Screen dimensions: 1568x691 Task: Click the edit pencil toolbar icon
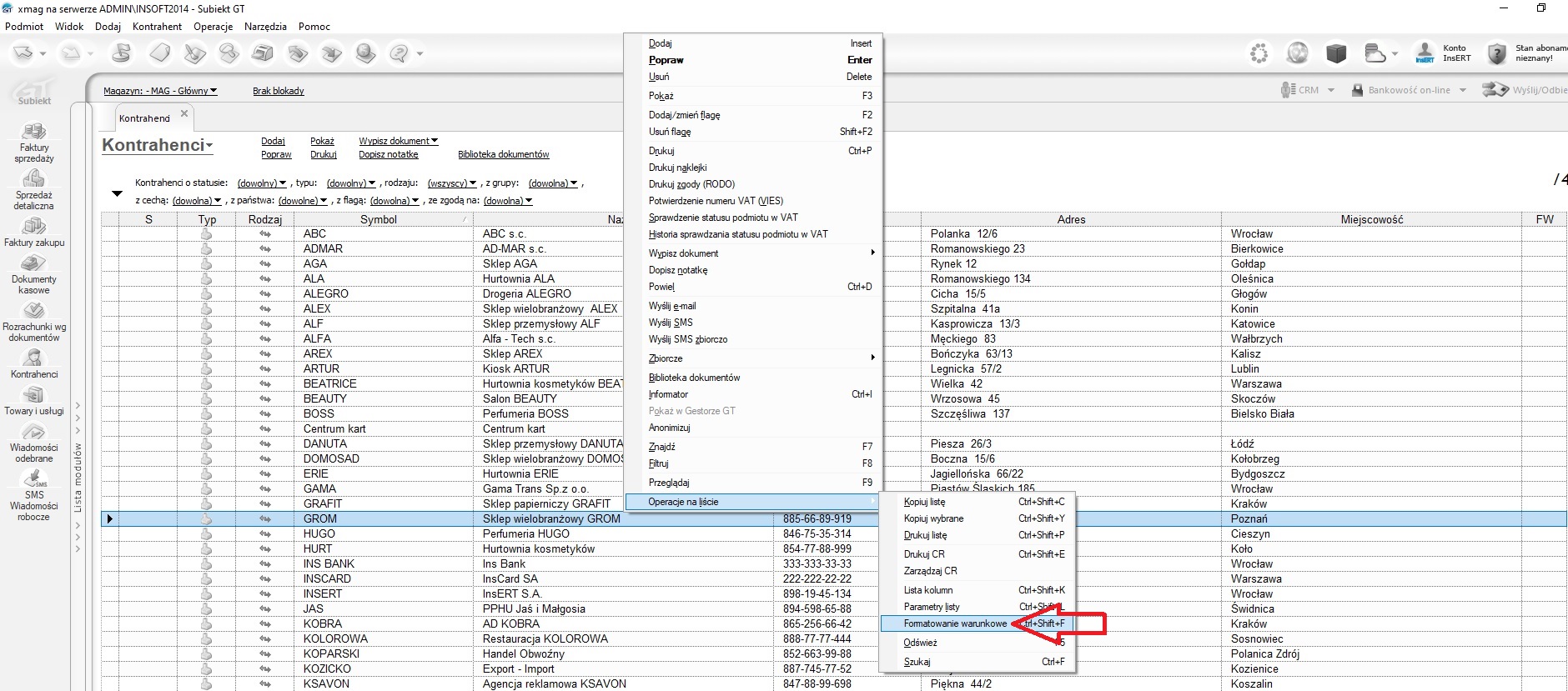195,54
